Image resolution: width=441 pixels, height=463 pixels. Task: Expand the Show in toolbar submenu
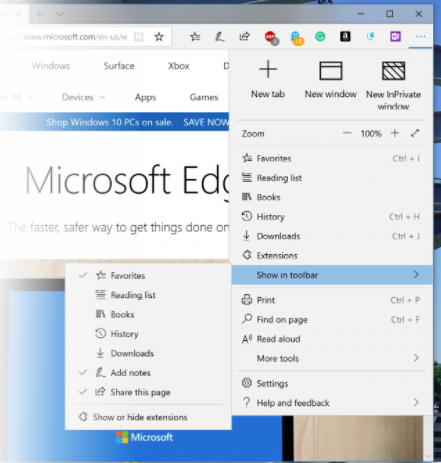pyautogui.click(x=332, y=275)
